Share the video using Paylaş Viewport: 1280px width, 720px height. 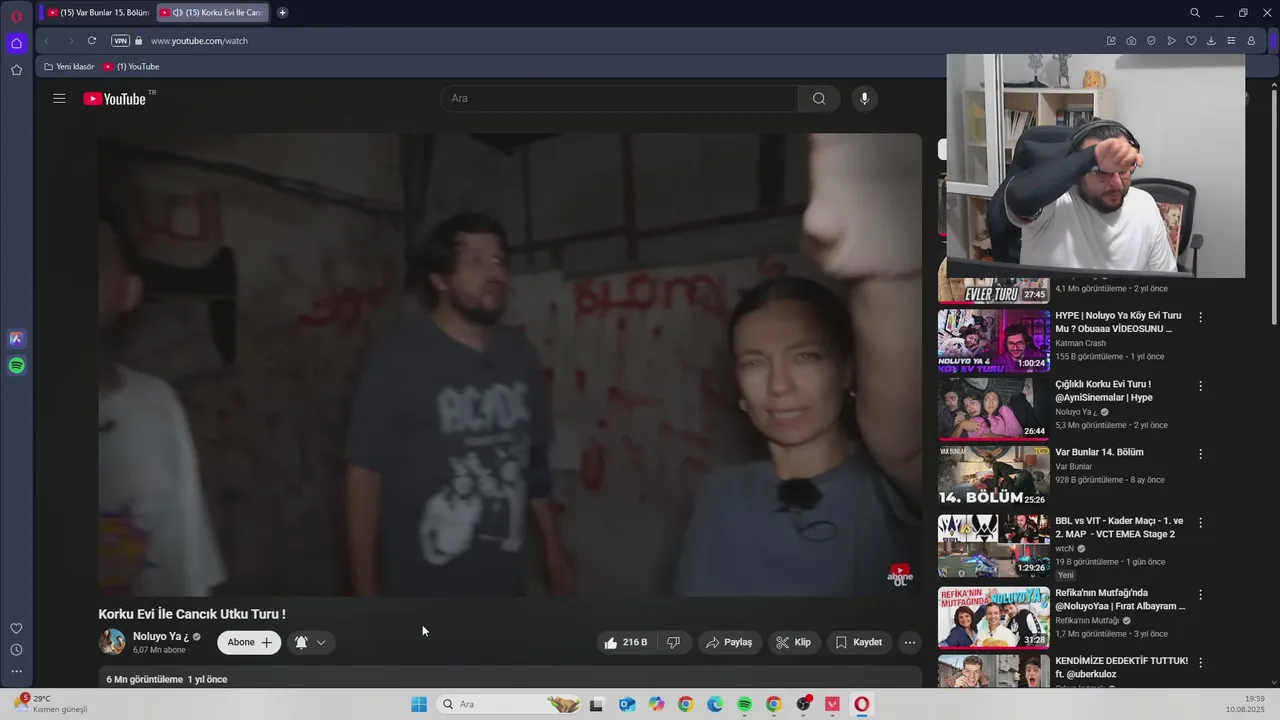(x=729, y=642)
